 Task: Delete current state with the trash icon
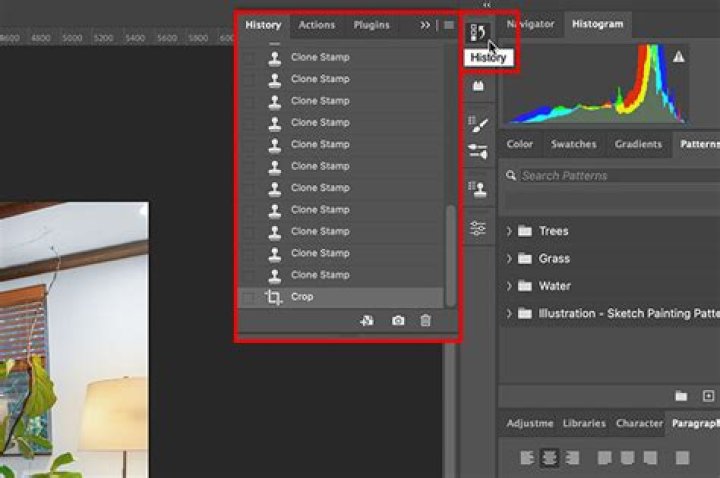coord(426,321)
